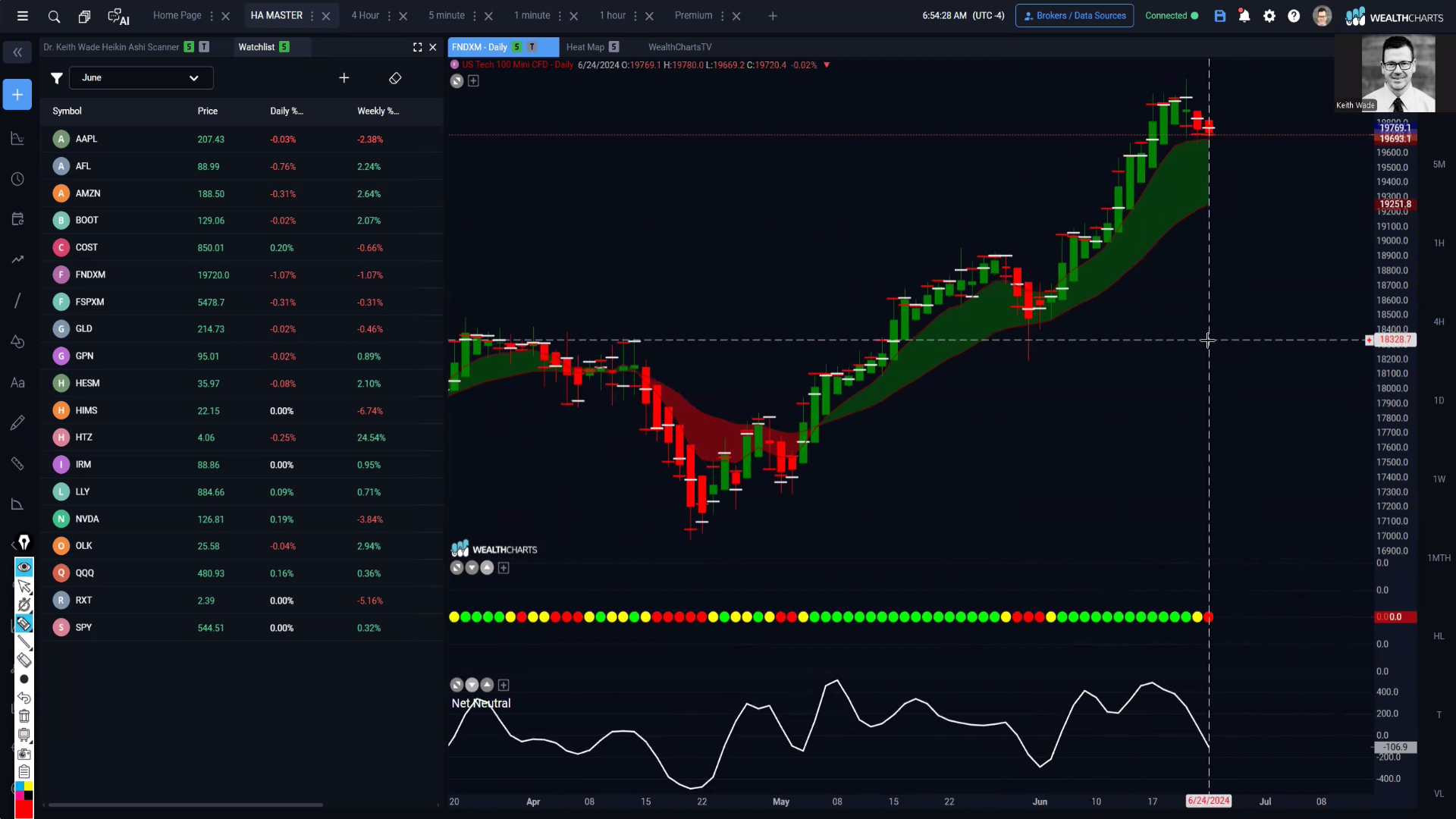
Task: Toggle the S badge on Heat Map tab
Action: pyautogui.click(x=614, y=47)
